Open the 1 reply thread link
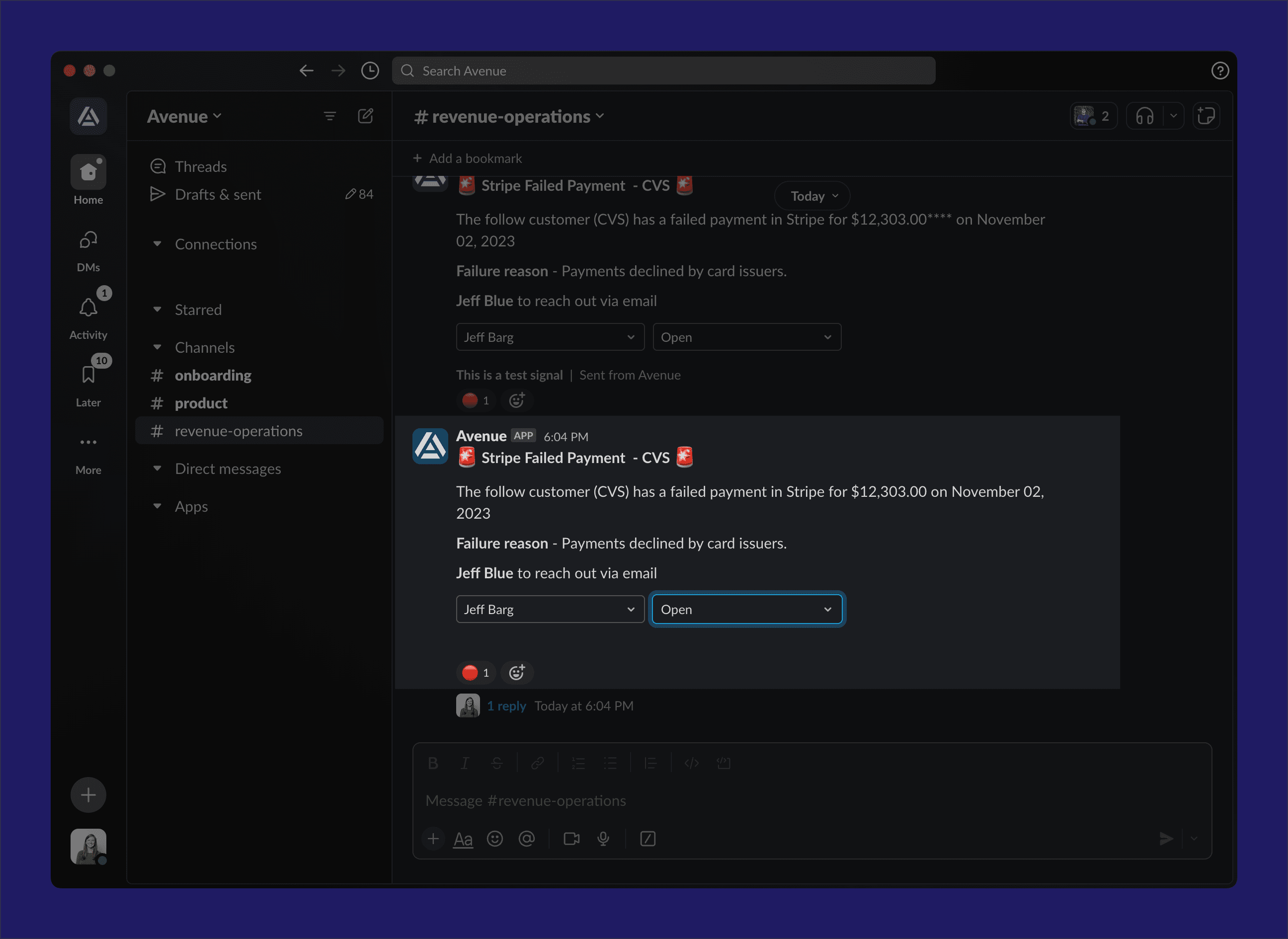Image resolution: width=1288 pixels, height=939 pixels. [x=506, y=705]
